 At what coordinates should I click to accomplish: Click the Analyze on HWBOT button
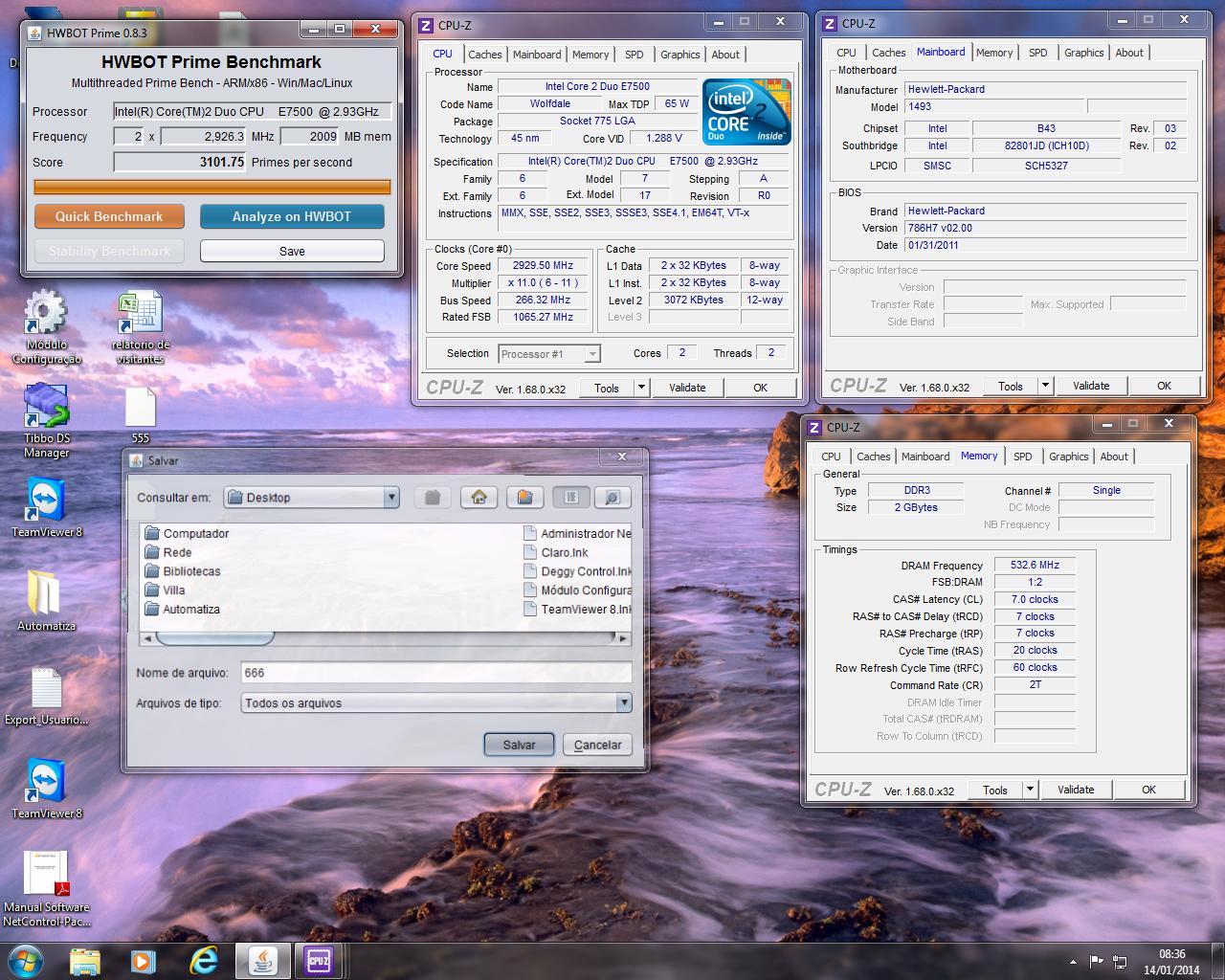[x=292, y=216]
